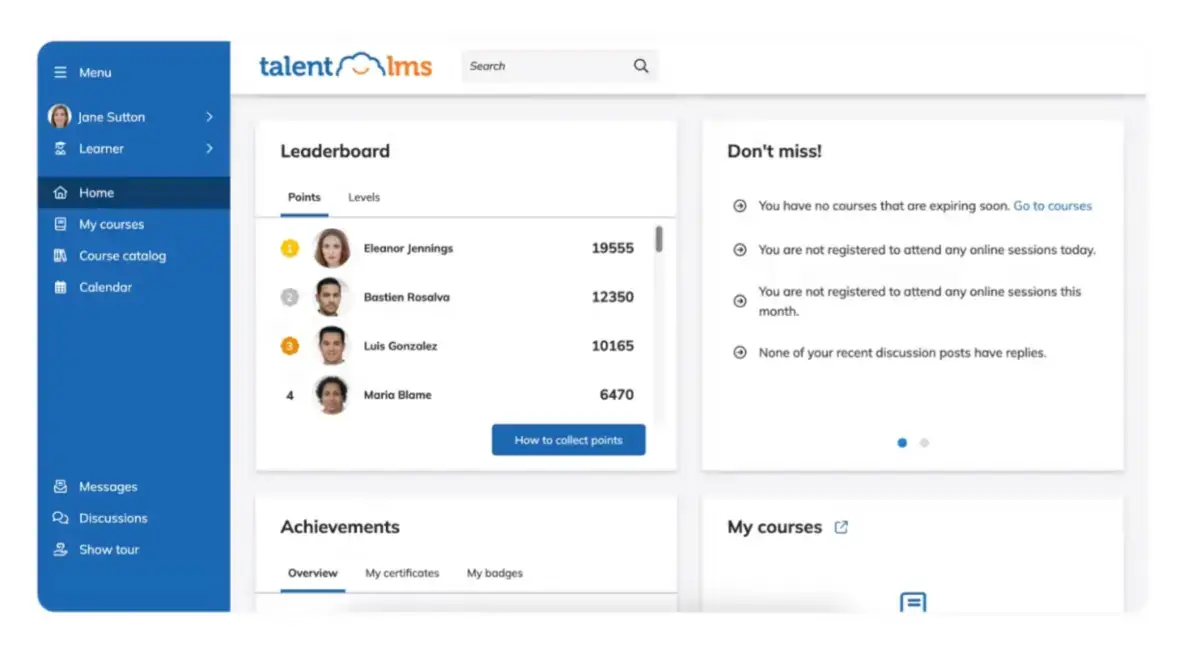Click the Calendar sidebar icon
The width and height of the screenshot is (1190, 647).
[x=60, y=287]
